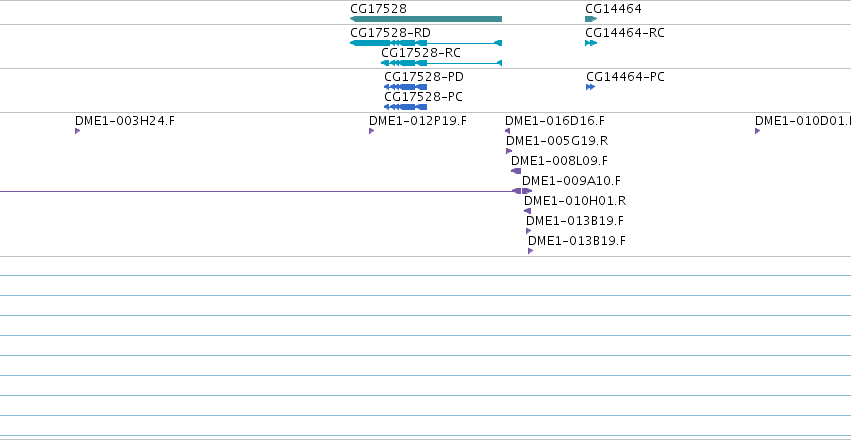Click the DME1-008L09.F feature label
This screenshot has height=440, width=851.
coord(560,161)
